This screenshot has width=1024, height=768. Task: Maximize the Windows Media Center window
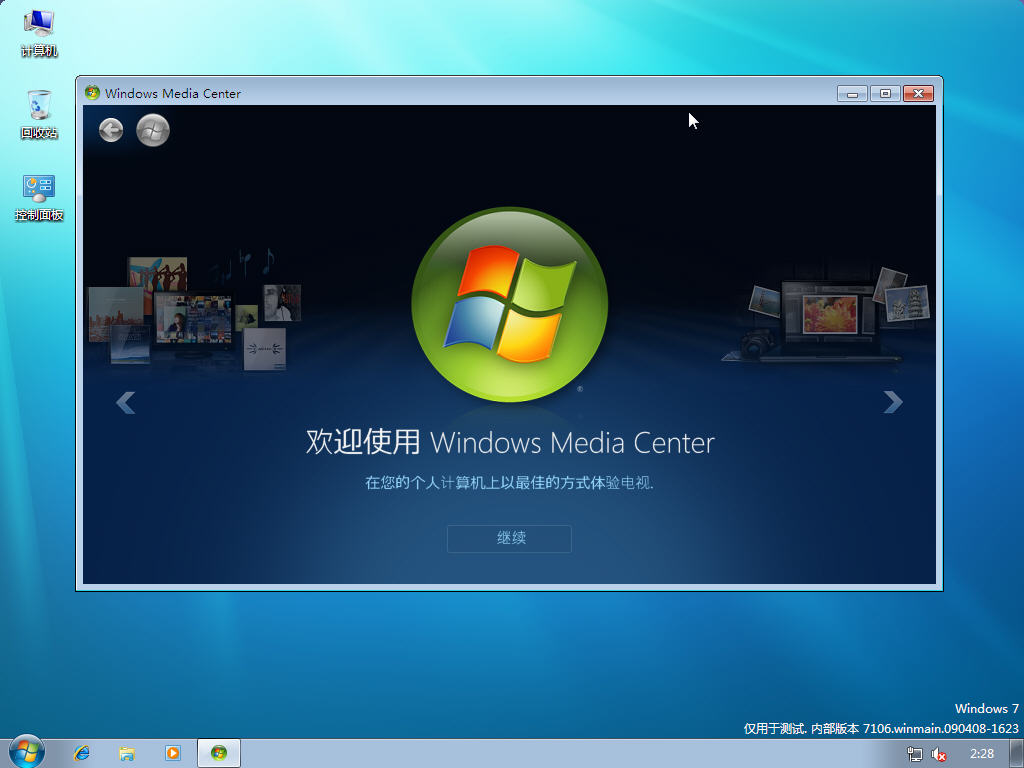(x=885, y=94)
